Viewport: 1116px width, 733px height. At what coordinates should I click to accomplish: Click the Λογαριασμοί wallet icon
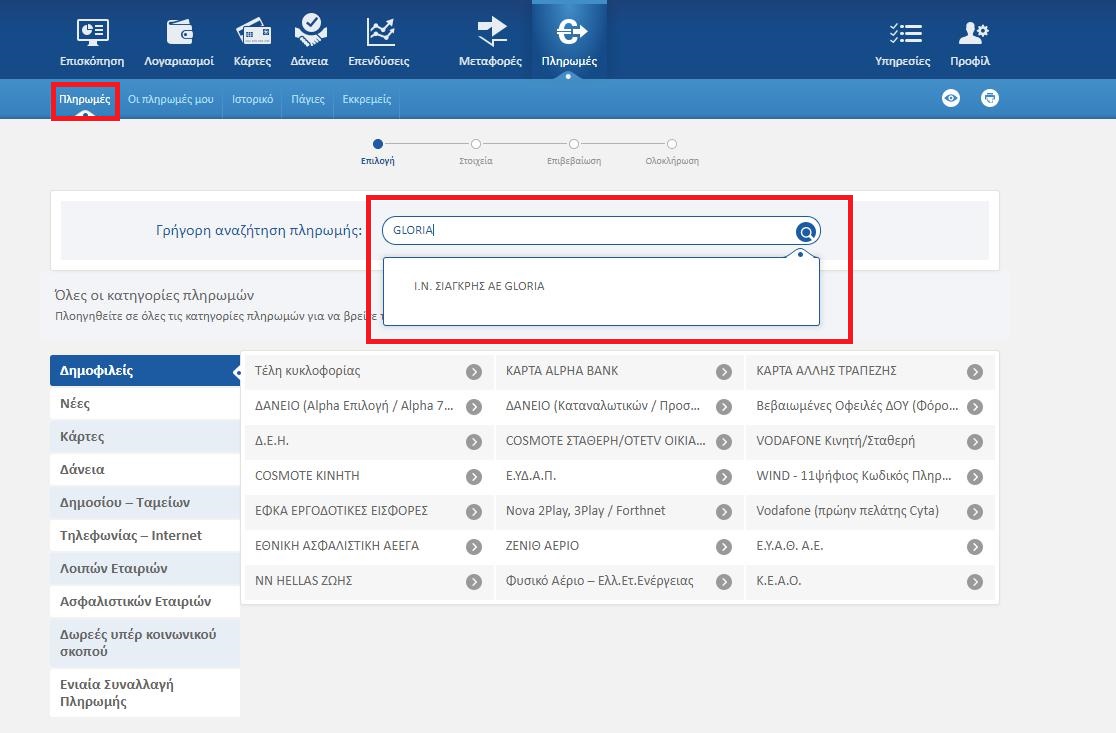[x=179, y=33]
